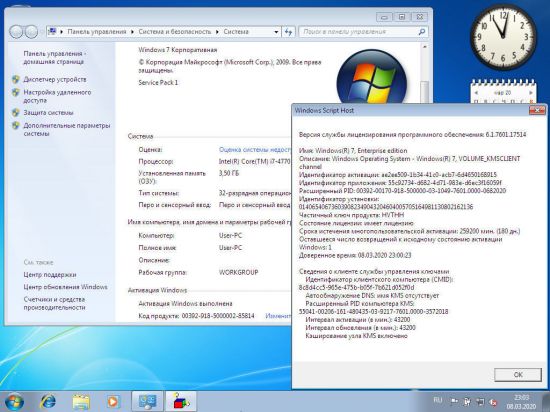Click the RU language indicator in the tray

[x=437, y=400]
